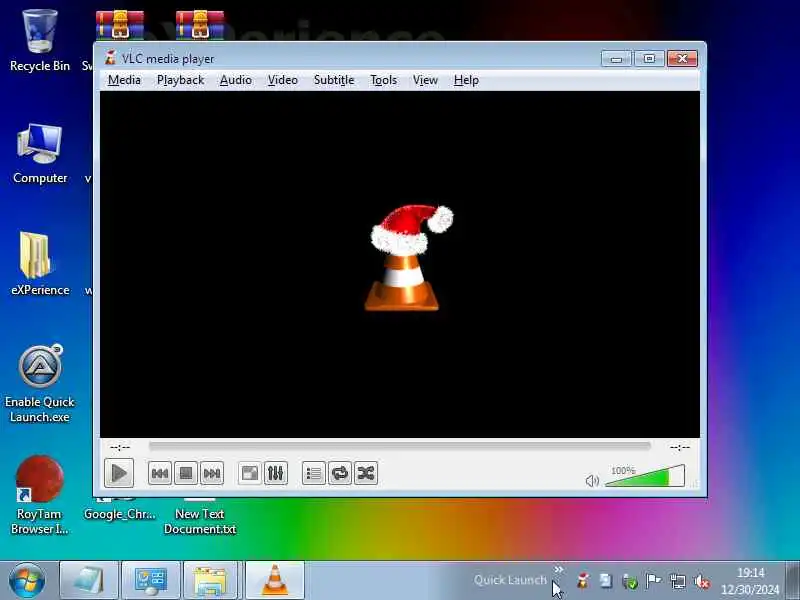Open the Audio menu
The width and height of the screenshot is (800, 600).
(236, 80)
